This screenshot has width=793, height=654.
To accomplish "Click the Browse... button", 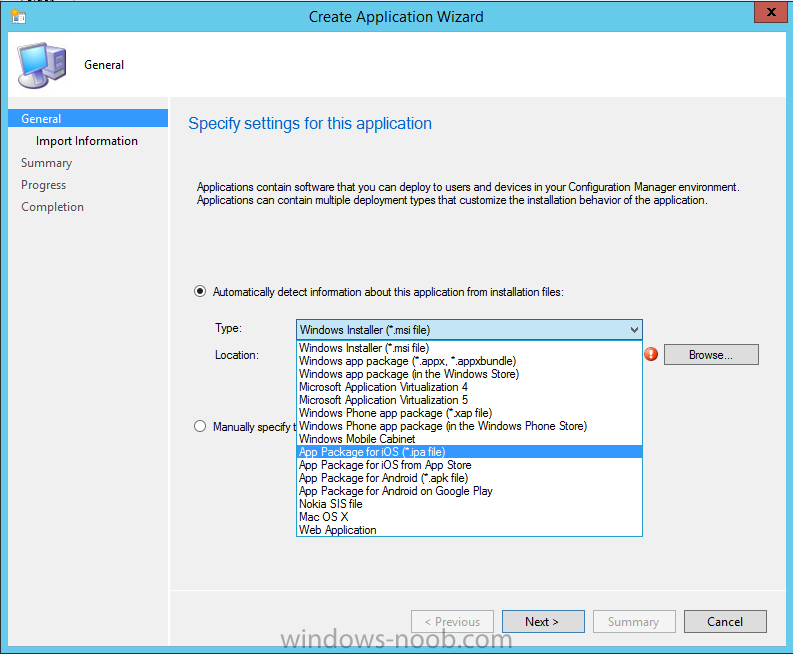I will coord(711,355).
